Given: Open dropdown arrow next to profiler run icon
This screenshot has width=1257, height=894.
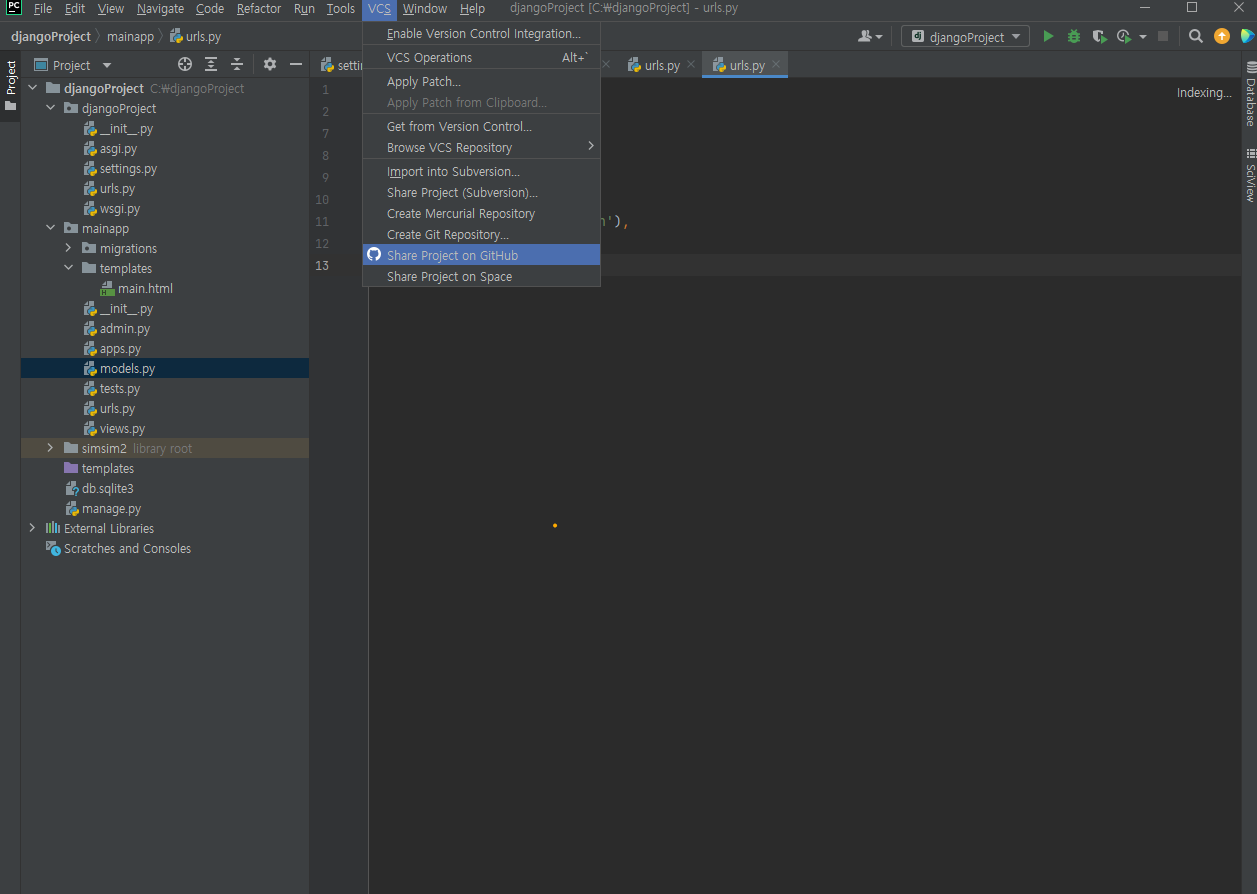Looking at the screenshot, I should (x=1143, y=37).
